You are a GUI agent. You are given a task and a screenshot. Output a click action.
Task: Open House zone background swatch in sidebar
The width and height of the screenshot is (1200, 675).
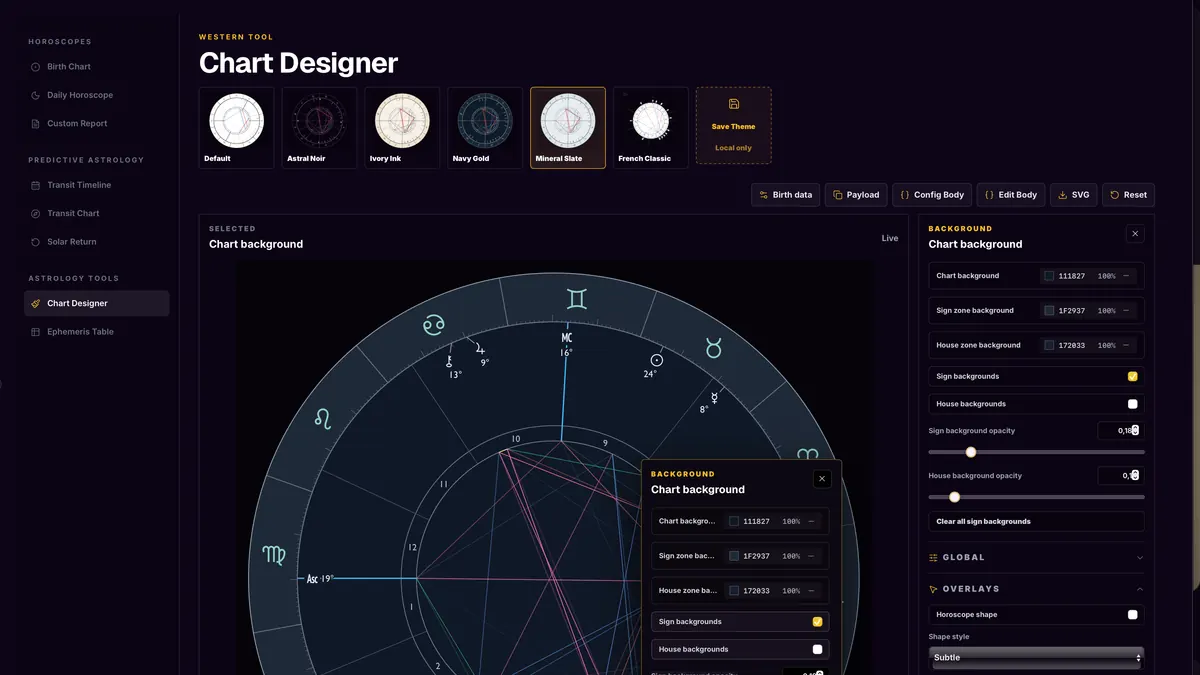coord(1049,345)
